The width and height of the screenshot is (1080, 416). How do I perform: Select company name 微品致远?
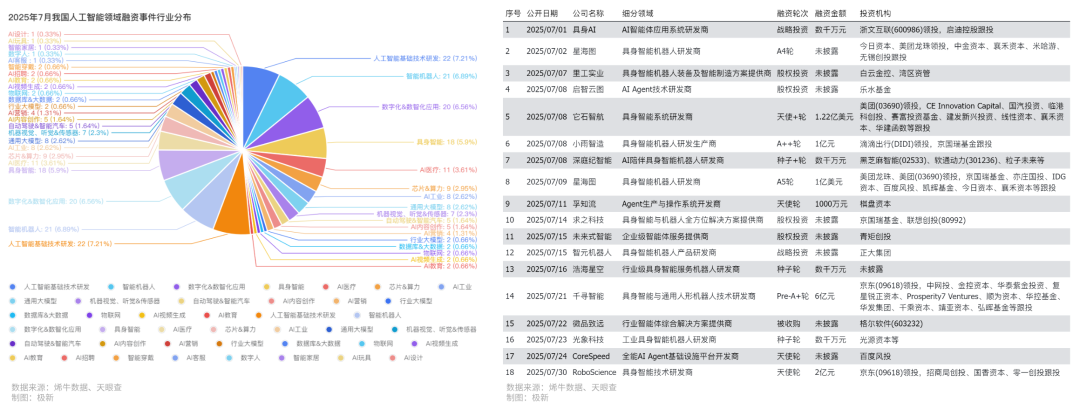[588, 323]
